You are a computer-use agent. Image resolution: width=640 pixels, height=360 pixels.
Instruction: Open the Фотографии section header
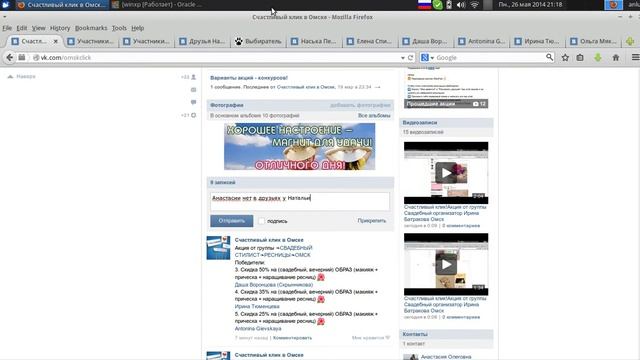coord(227,105)
